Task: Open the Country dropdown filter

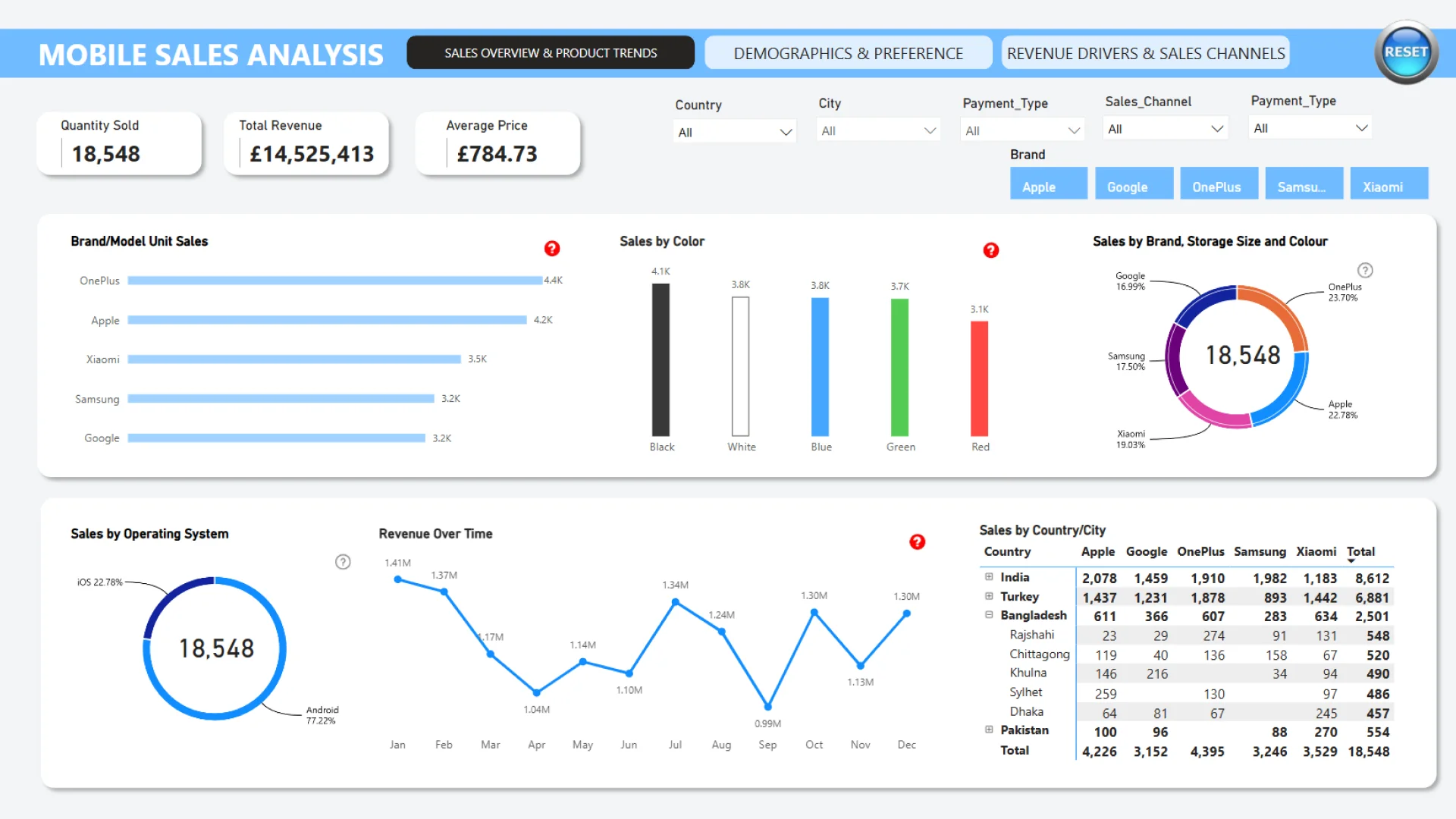Action: [x=734, y=132]
